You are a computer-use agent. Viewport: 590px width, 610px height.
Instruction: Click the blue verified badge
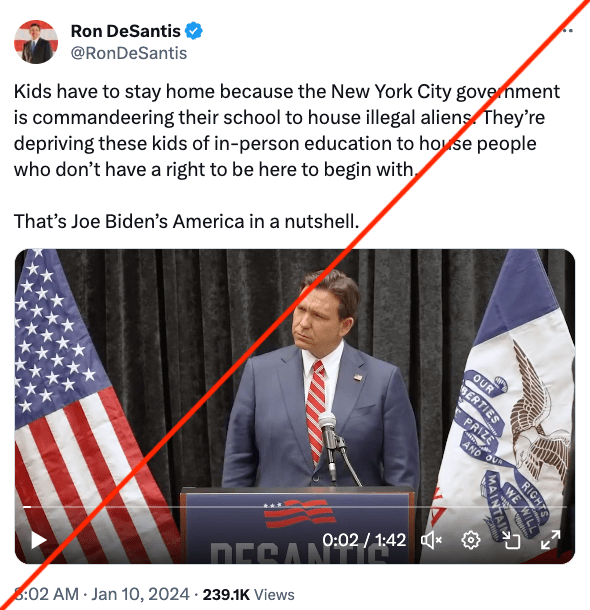tap(193, 31)
